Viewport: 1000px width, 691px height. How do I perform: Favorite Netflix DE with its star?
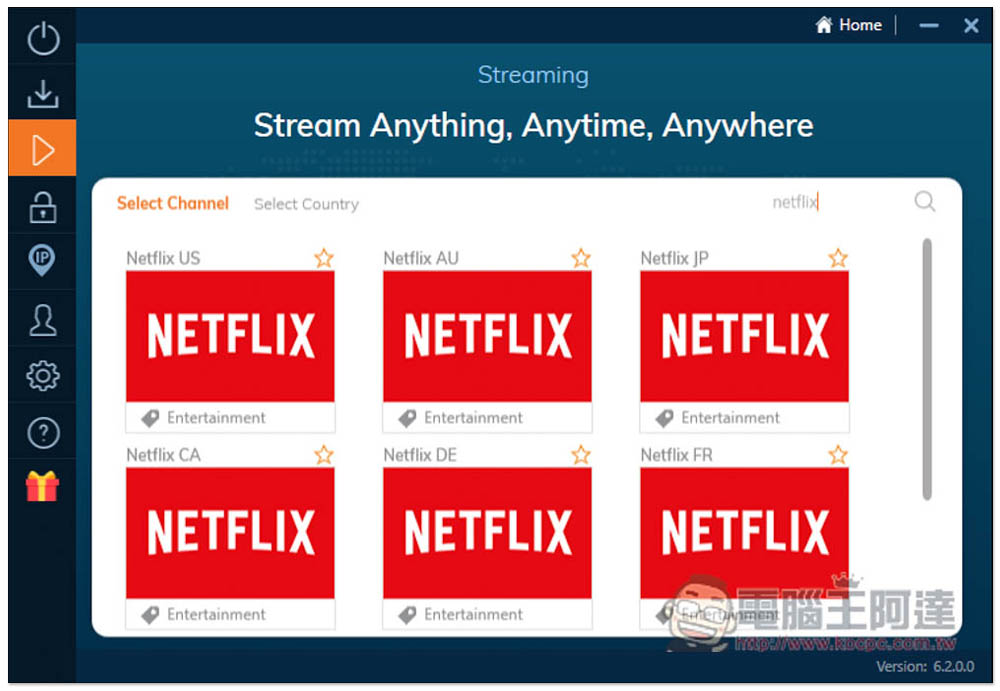point(581,454)
